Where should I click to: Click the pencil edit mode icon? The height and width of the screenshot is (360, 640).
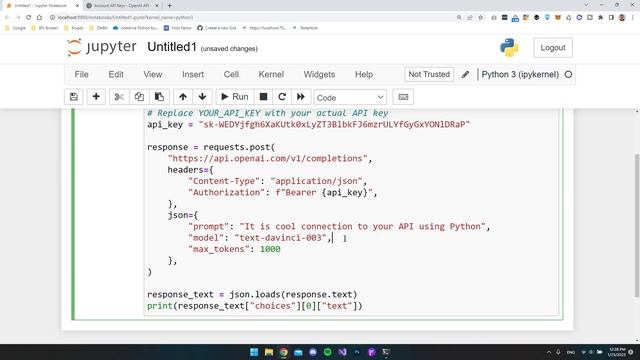click(465, 75)
